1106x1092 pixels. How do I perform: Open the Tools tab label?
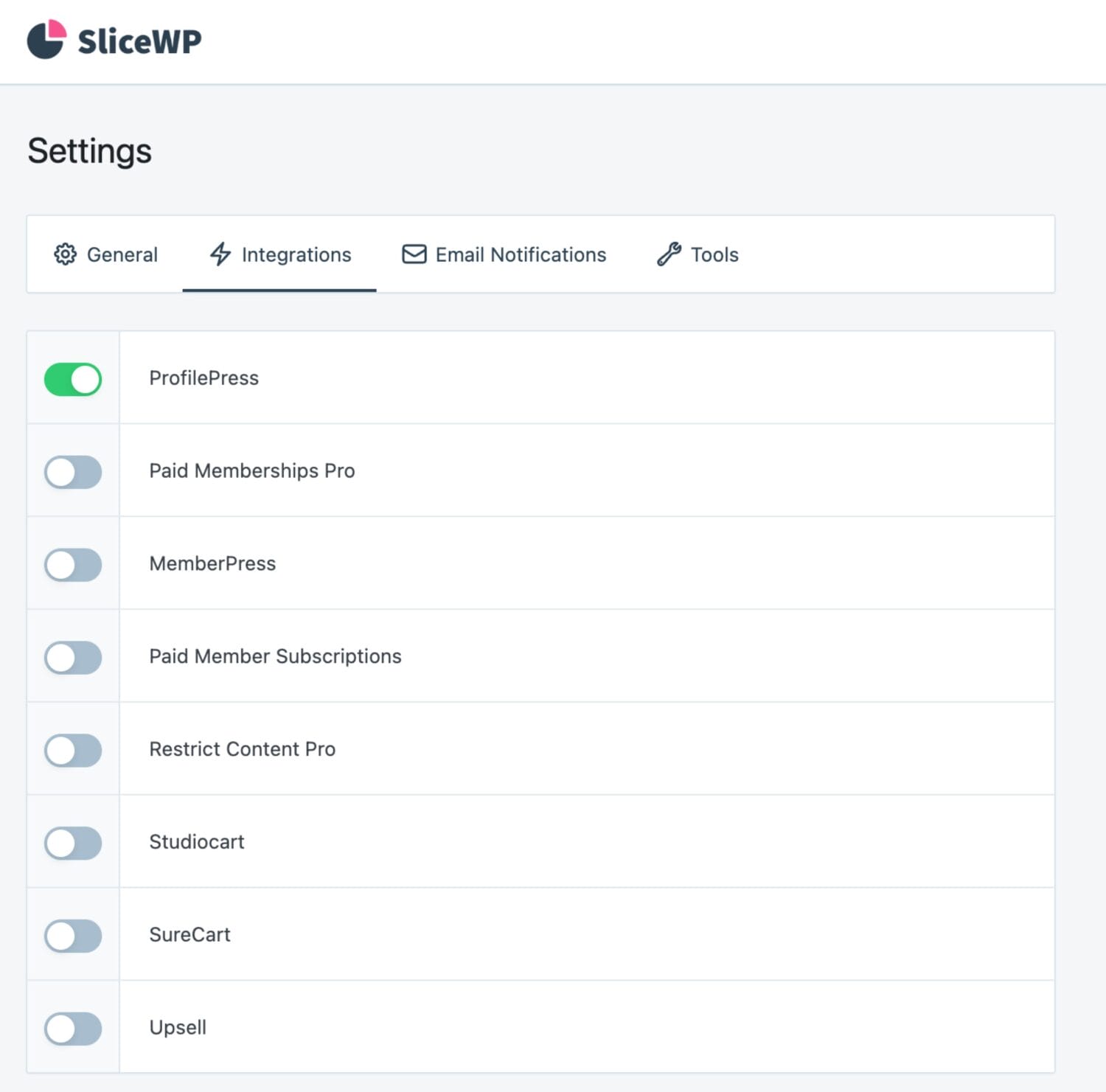[714, 254]
